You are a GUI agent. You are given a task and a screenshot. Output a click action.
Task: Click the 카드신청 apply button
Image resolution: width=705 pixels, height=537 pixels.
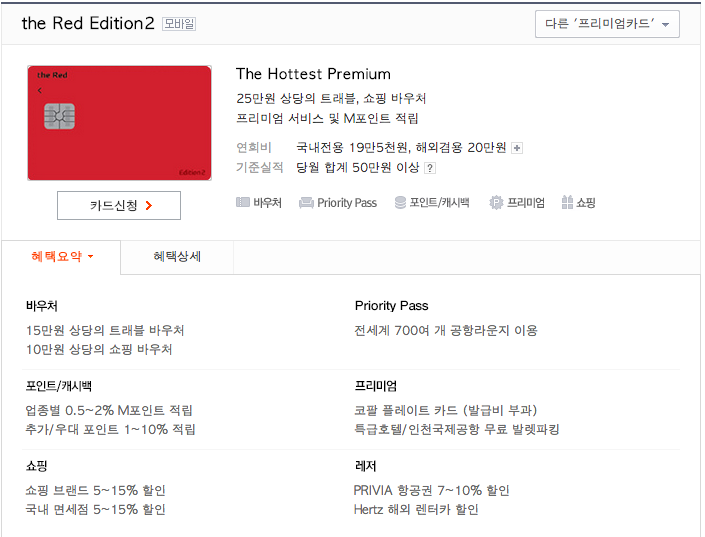coord(119,206)
